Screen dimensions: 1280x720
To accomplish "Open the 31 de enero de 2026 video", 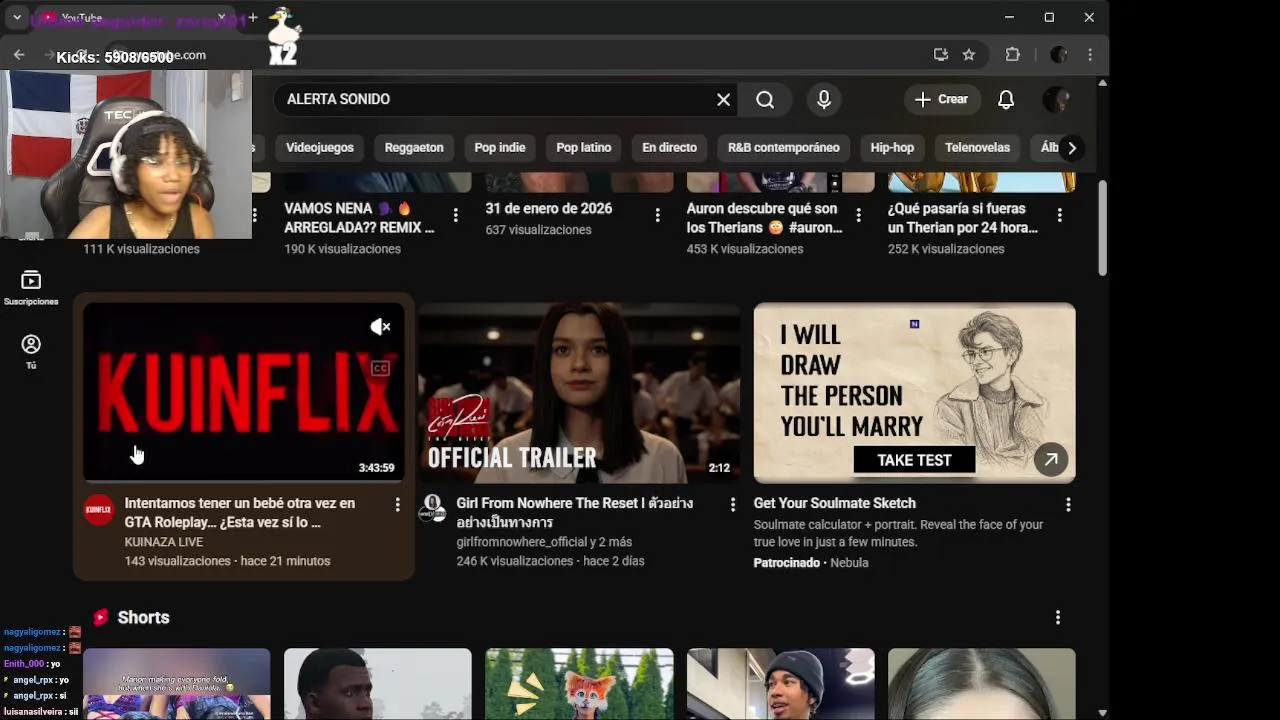I will (549, 209).
